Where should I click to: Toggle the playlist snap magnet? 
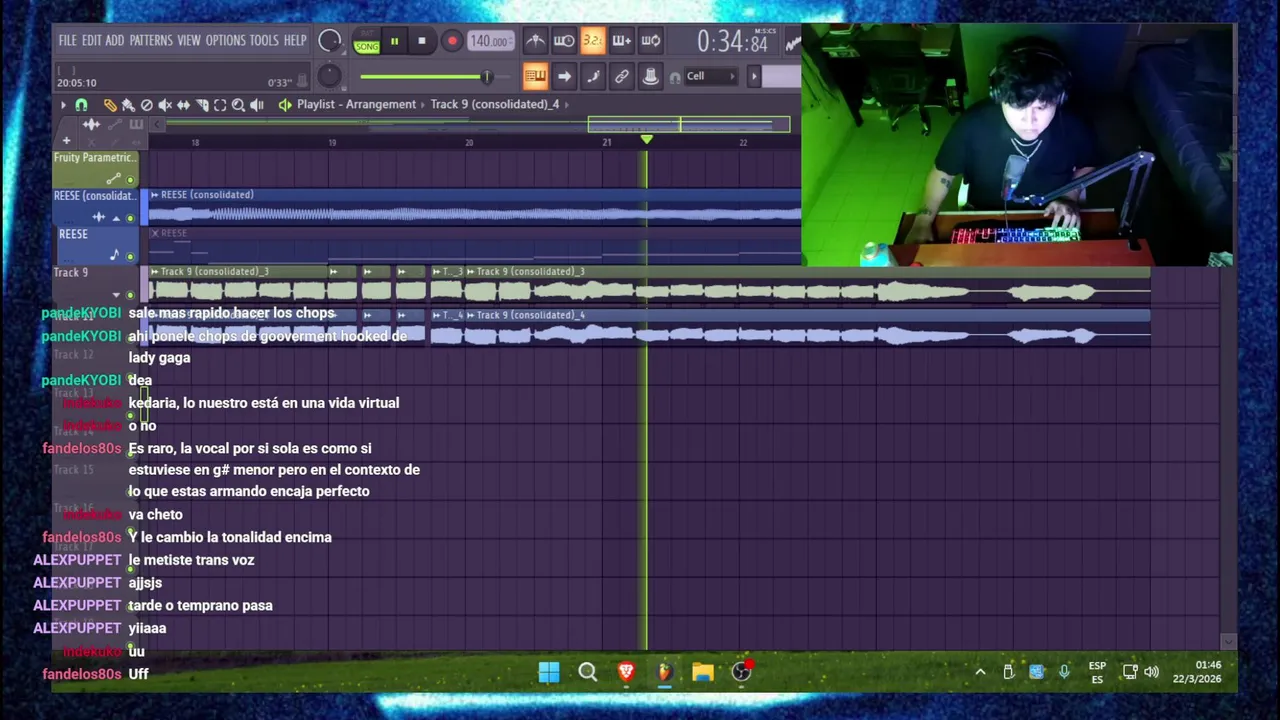tap(82, 104)
